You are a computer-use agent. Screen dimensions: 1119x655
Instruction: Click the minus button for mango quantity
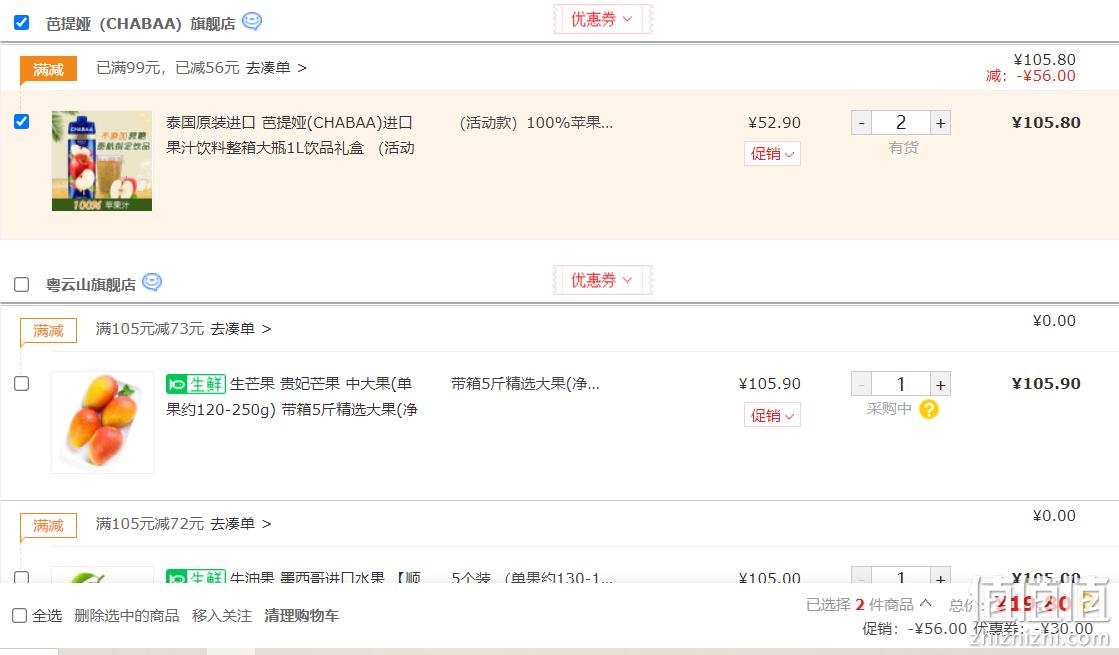(861, 384)
